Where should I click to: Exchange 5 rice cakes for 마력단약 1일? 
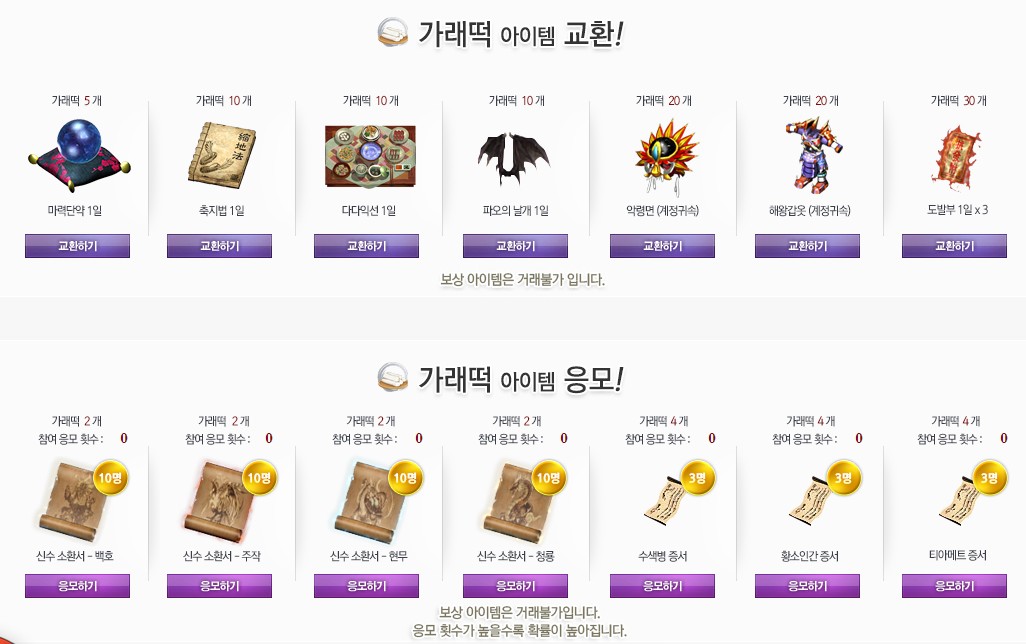pyautogui.click(x=77, y=246)
